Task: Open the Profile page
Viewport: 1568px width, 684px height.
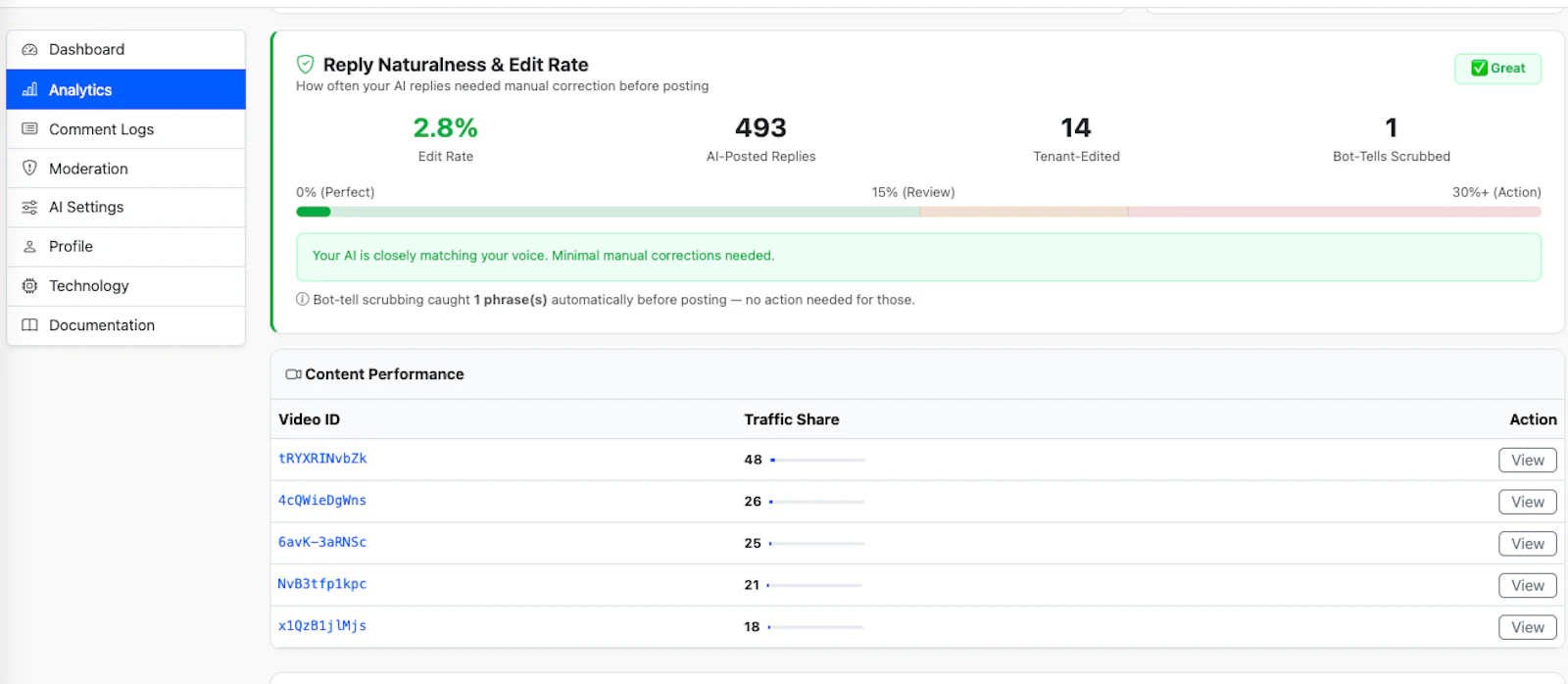Action: 125,247
